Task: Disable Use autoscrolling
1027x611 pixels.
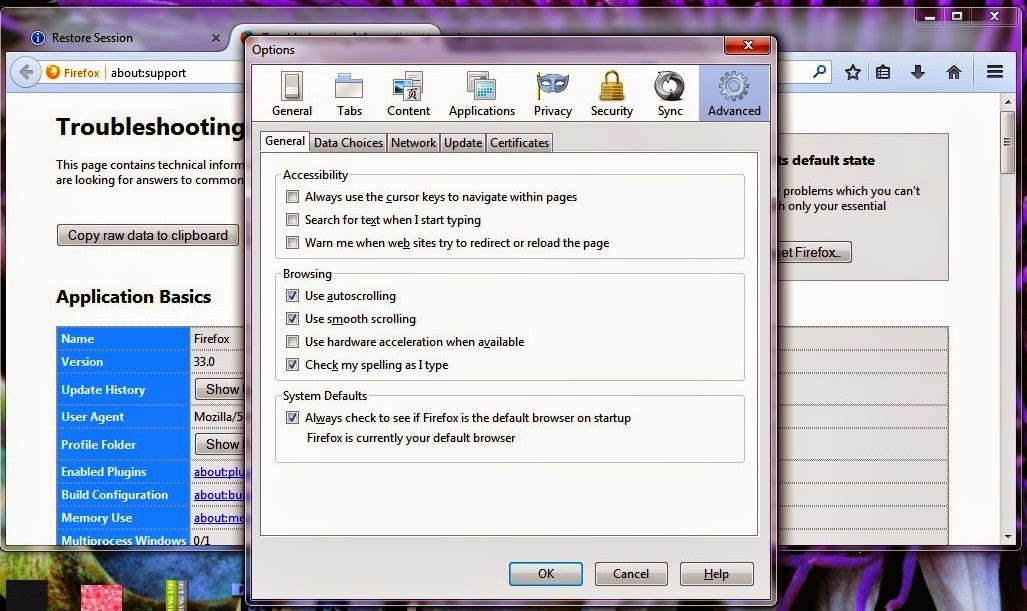Action: (x=292, y=295)
